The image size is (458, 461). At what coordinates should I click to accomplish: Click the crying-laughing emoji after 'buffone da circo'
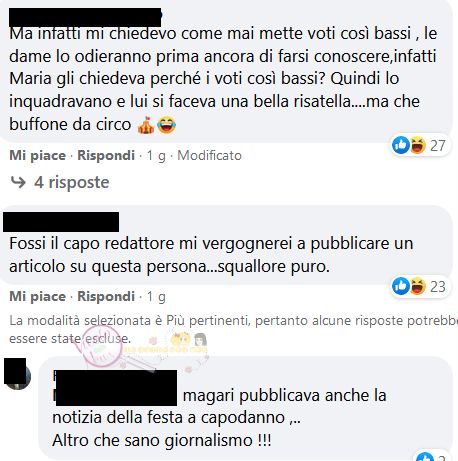(x=166, y=125)
